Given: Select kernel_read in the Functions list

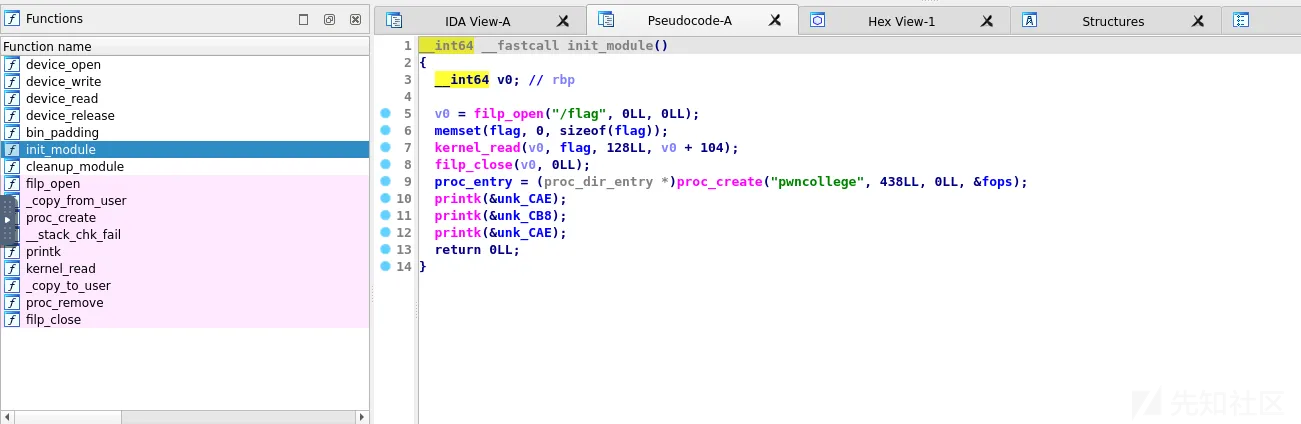Looking at the screenshot, I should coord(185,268).
